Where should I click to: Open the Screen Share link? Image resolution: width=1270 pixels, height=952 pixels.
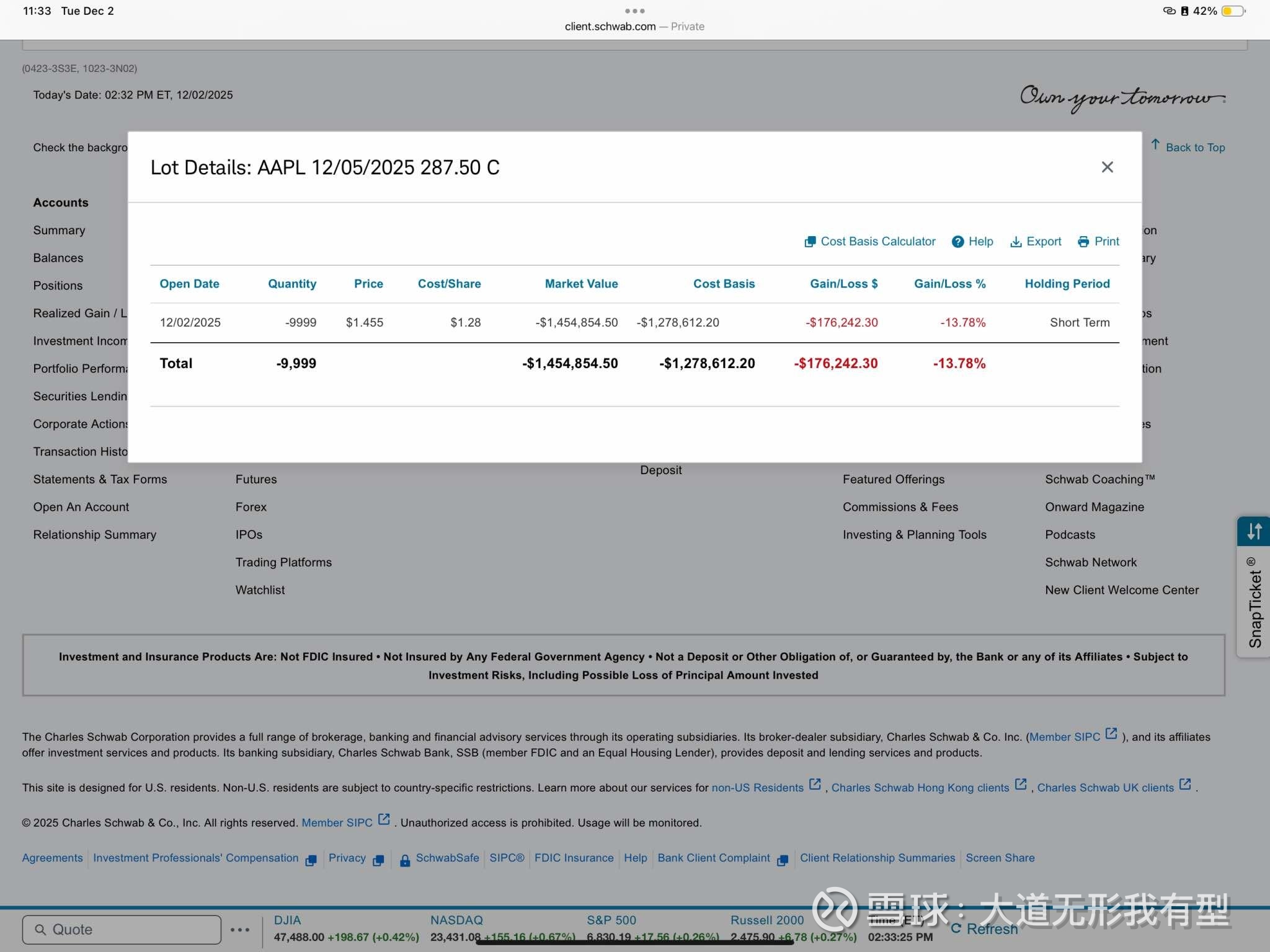pos(1000,858)
